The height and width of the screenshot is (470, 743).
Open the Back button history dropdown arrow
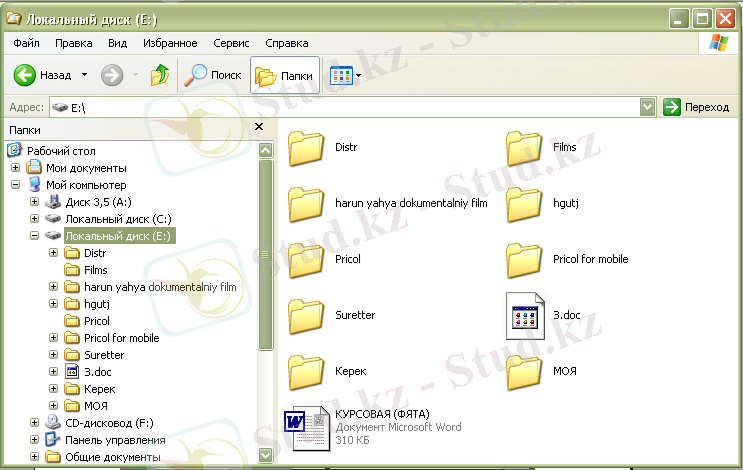(85, 75)
